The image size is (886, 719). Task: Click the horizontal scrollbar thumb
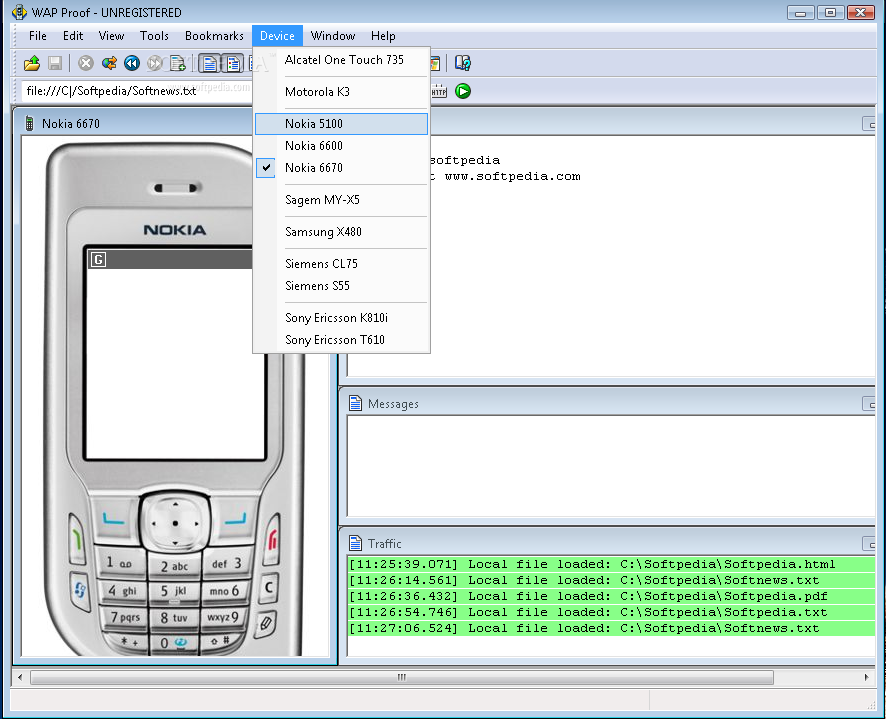pos(402,677)
